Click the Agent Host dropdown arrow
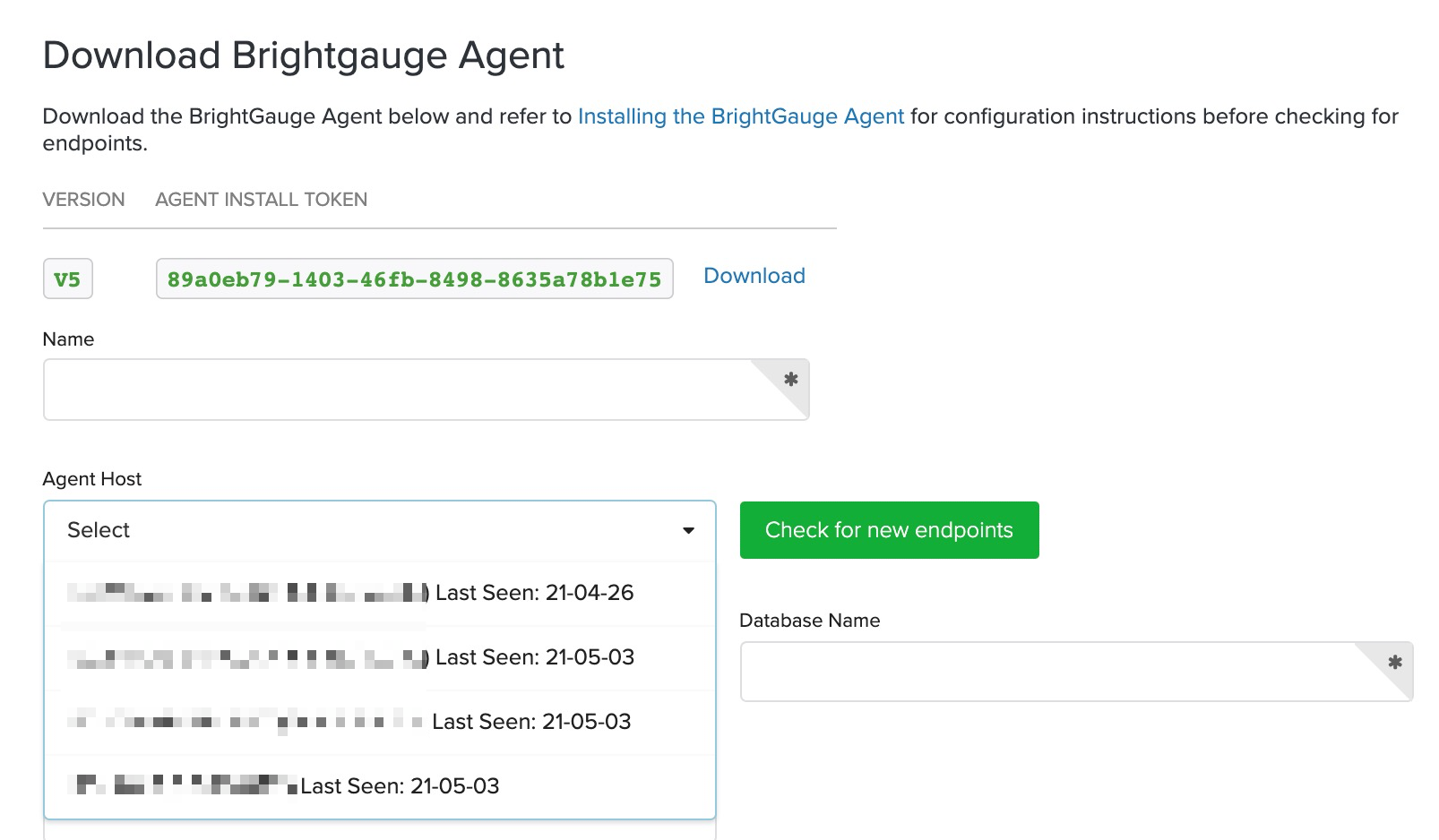 click(x=688, y=531)
